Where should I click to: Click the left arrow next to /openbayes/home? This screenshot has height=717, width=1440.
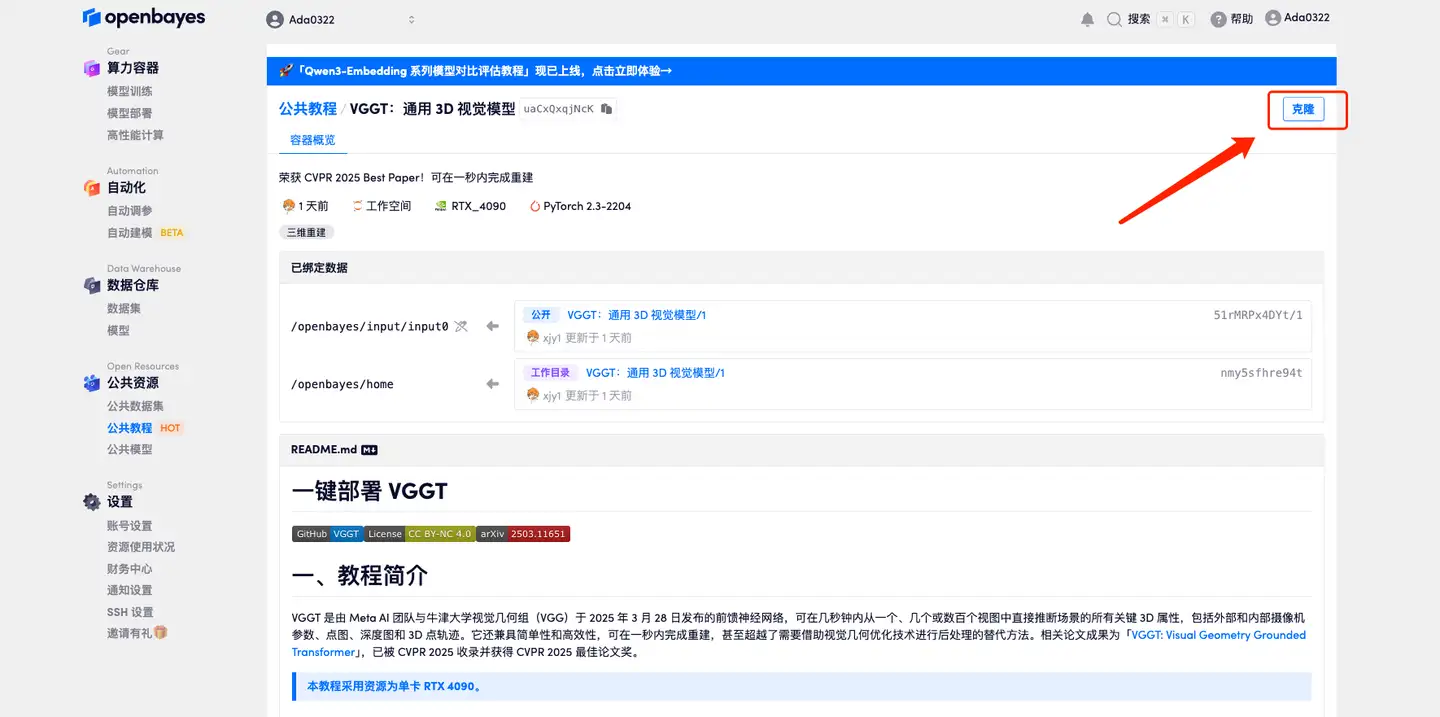[x=492, y=384]
